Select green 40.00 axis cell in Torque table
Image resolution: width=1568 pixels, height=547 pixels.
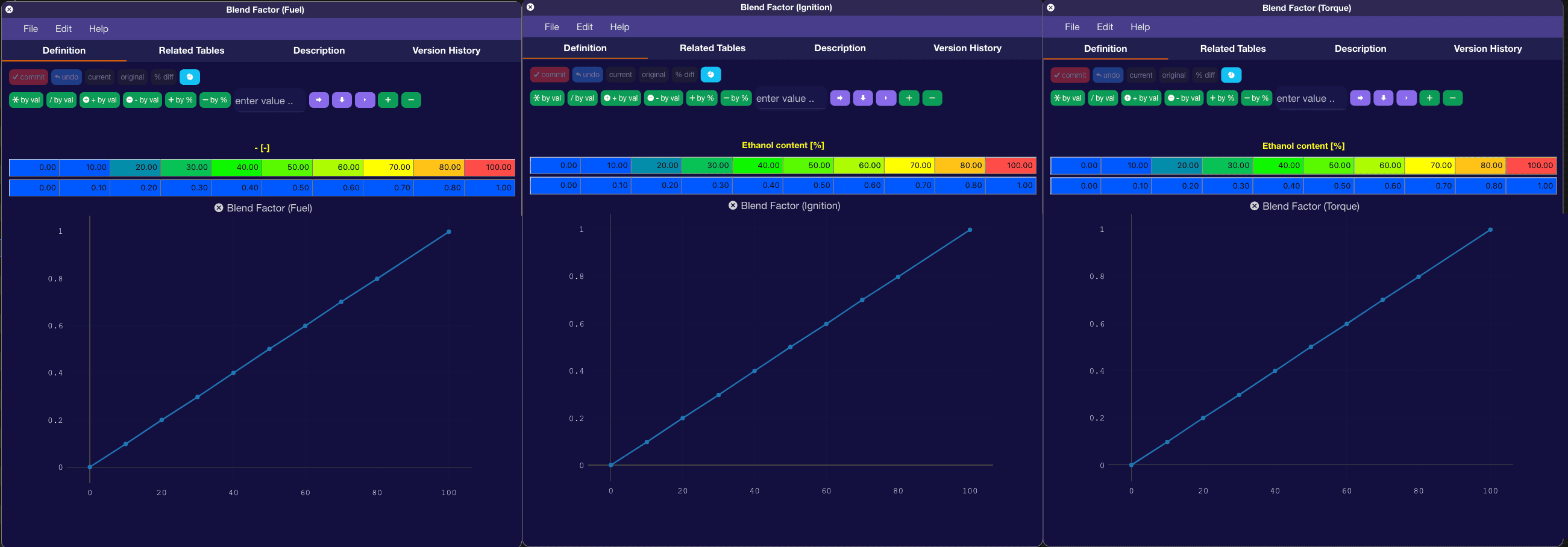[1278, 166]
